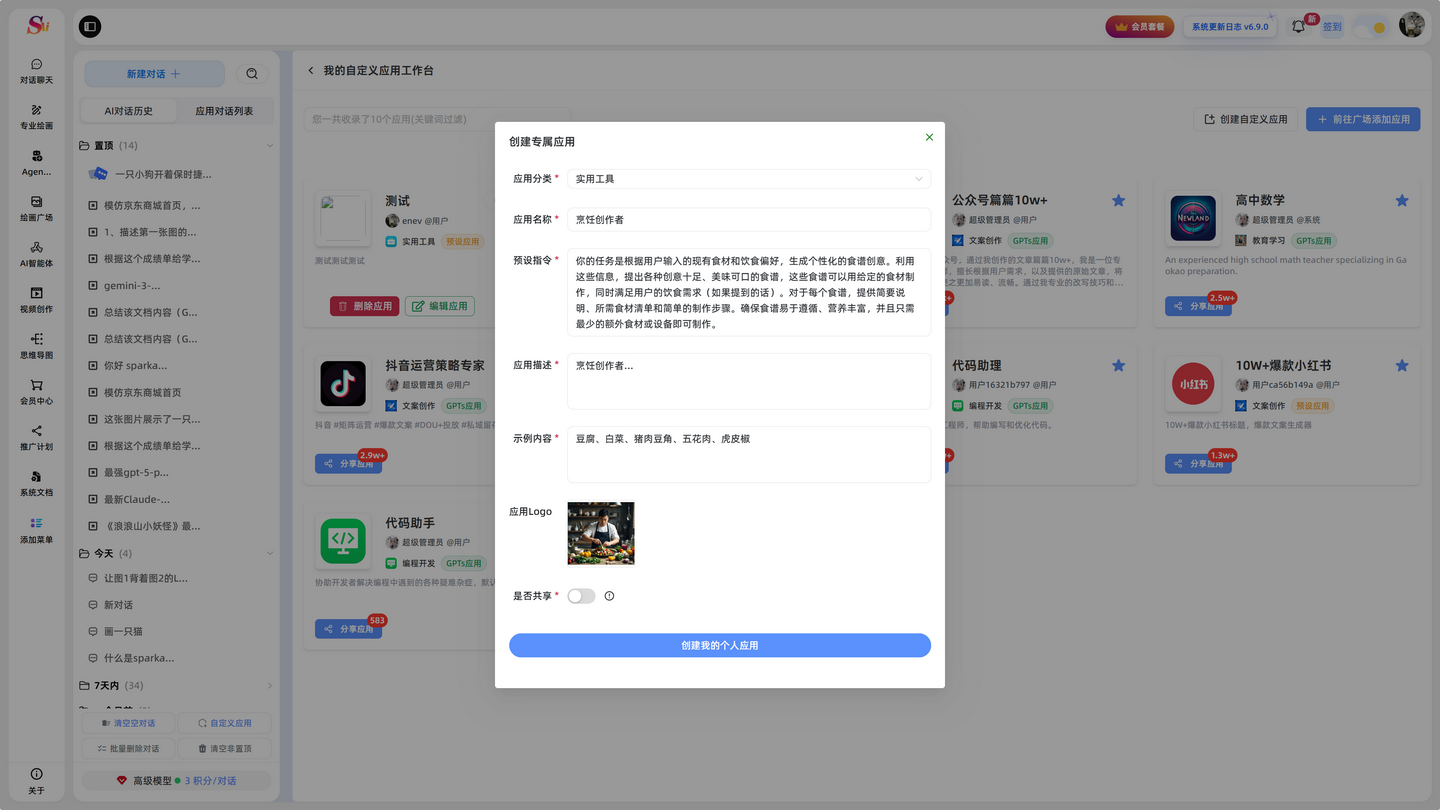Click 新建对话 button

[154, 74]
